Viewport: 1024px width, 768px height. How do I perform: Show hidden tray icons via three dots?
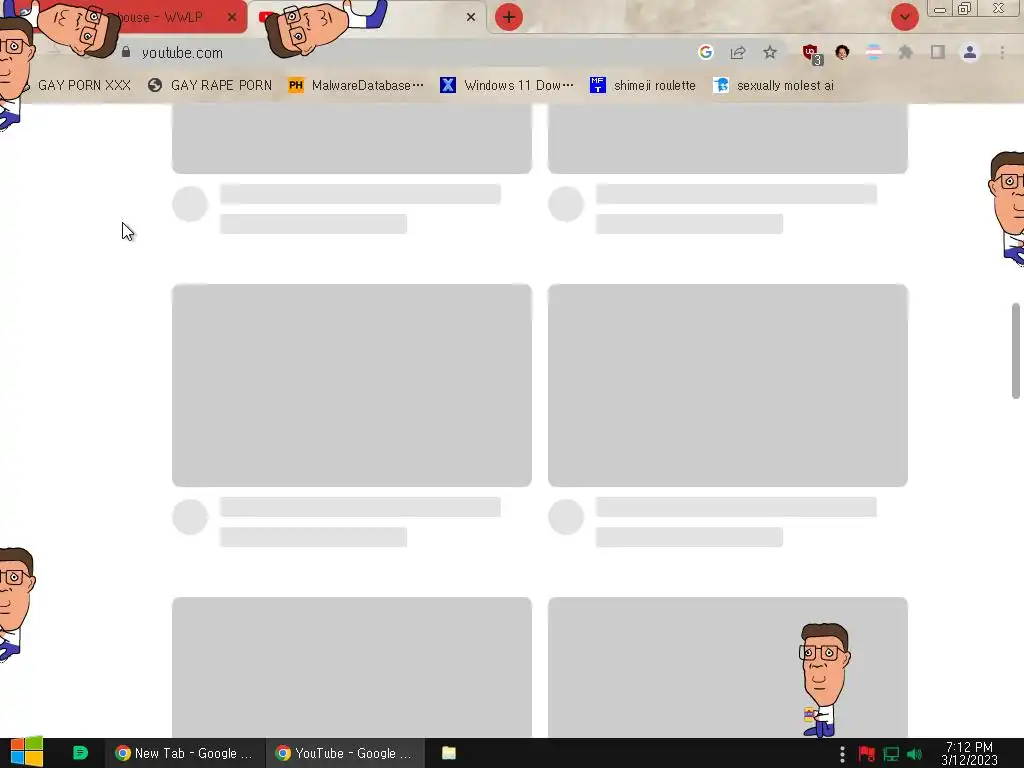point(842,754)
